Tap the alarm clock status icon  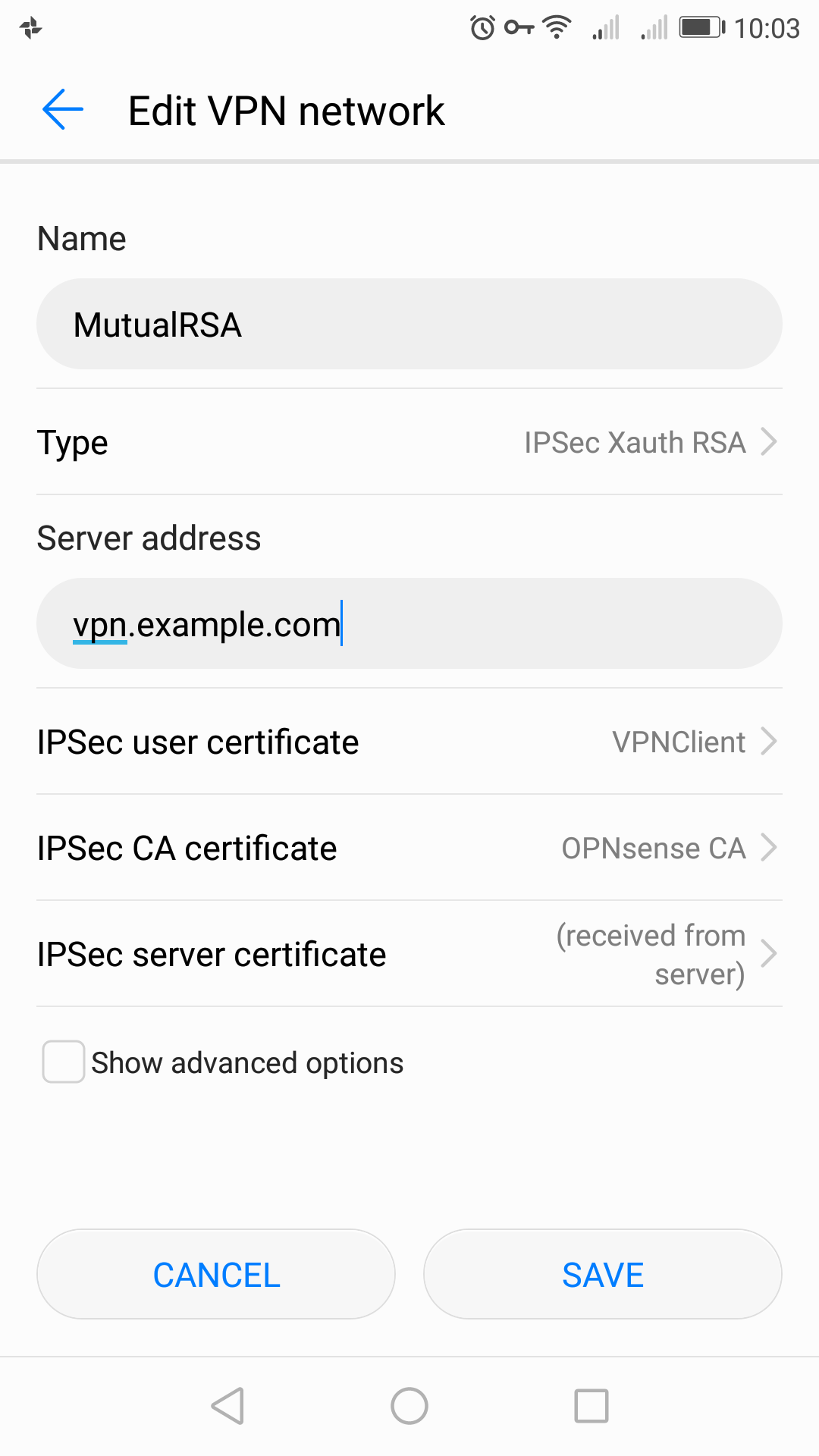pyautogui.click(x=482, y=28)
